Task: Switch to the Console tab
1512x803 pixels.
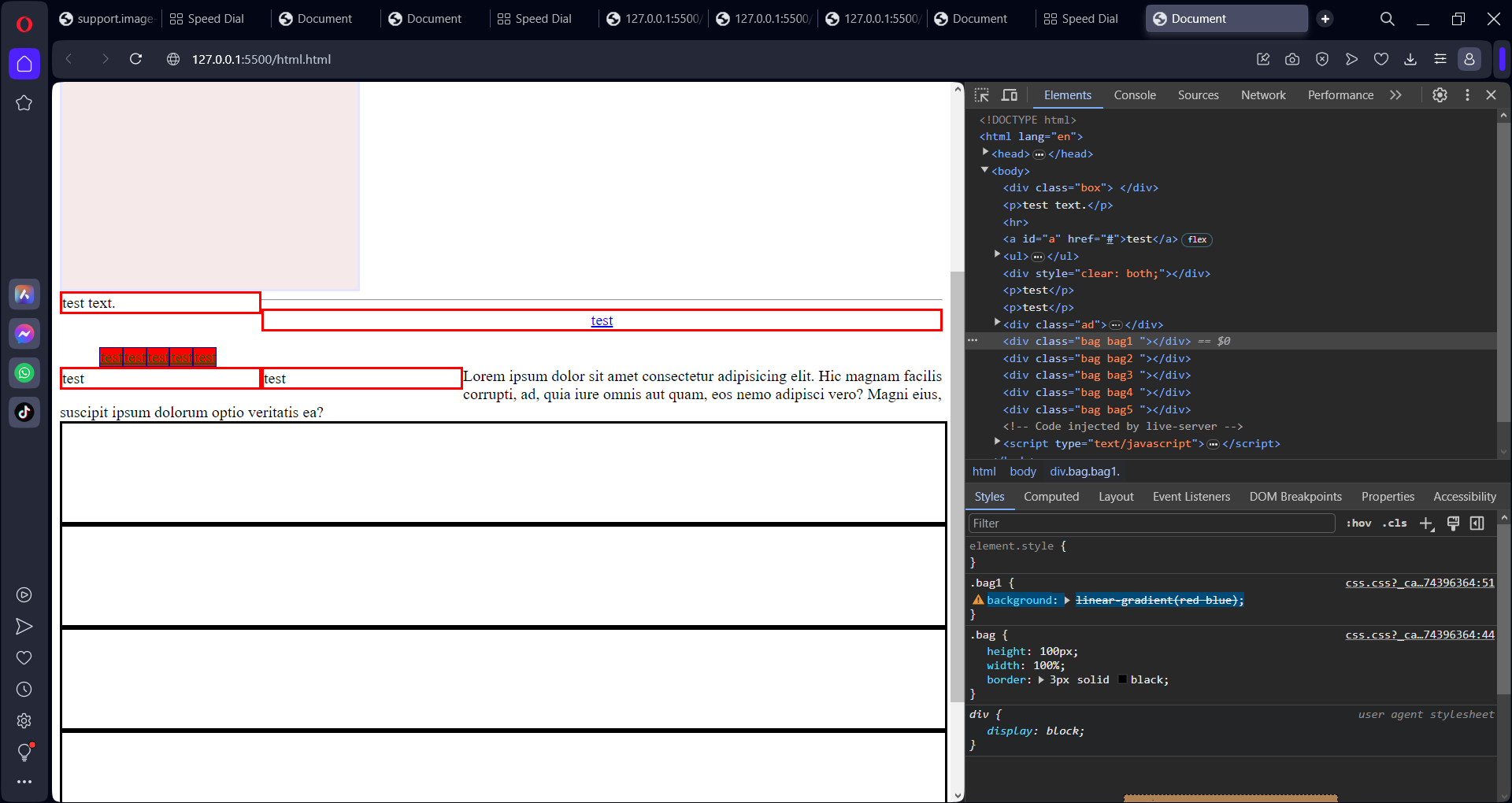Action: pyautogui.click(x=1134, y=95)
